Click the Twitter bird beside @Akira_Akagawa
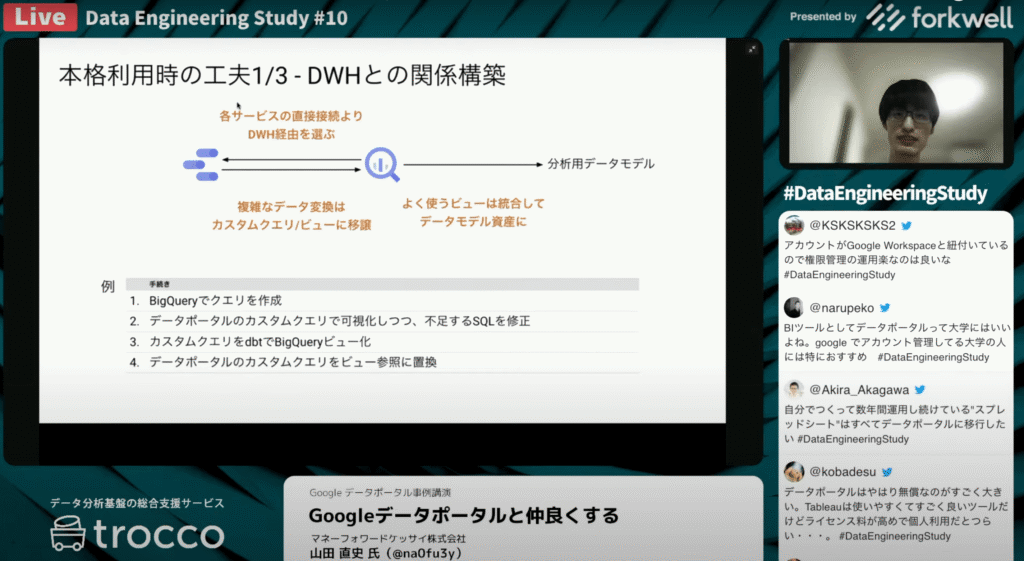Screen dimensions: 1024x561 (919, 390)
